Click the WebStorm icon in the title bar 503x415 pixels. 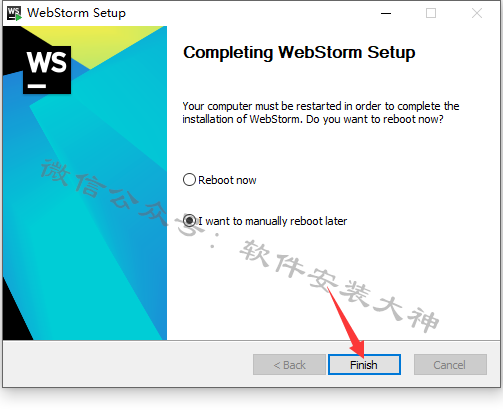(x=14, y=13)
